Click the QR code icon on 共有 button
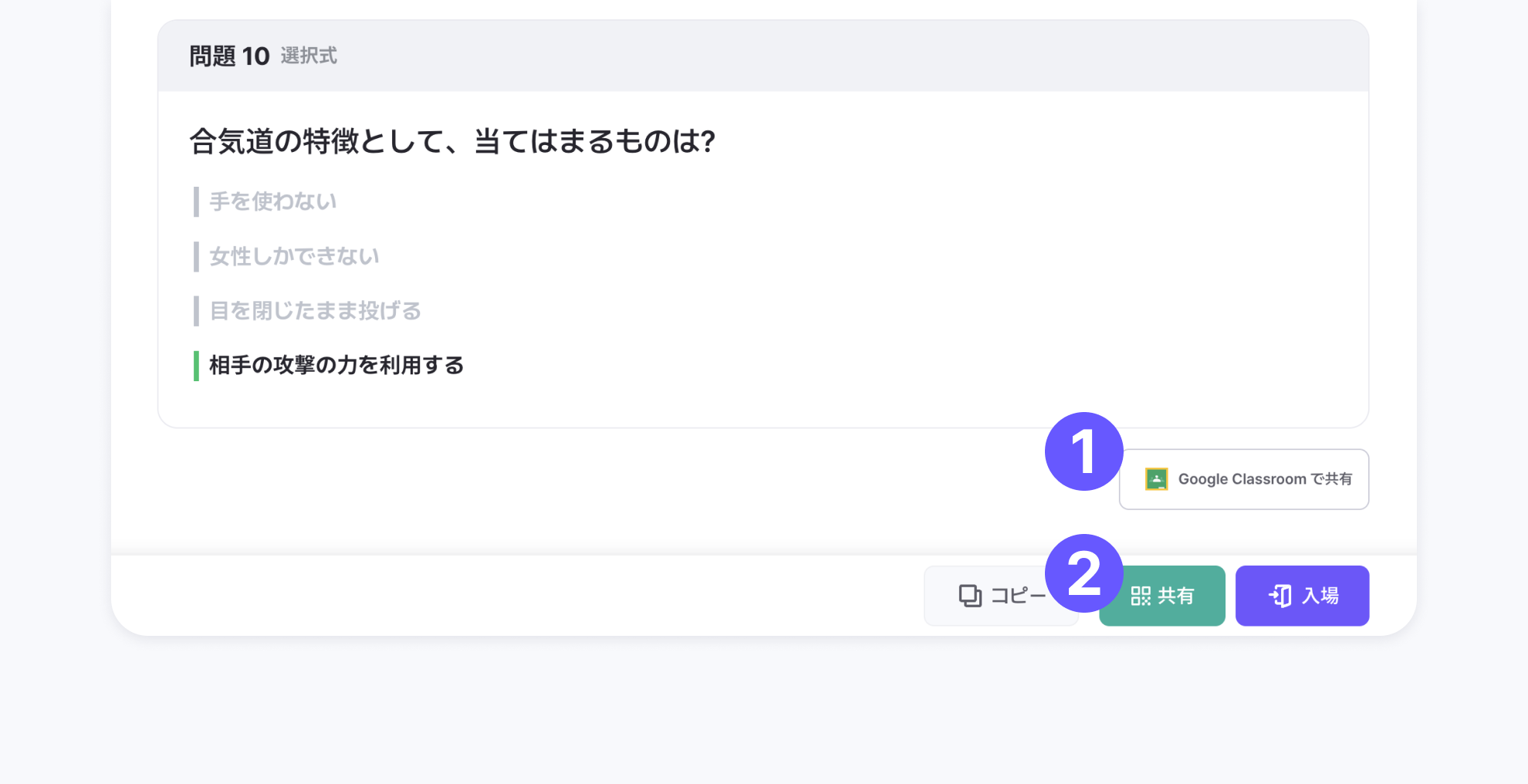 [x=1141, y=596]
